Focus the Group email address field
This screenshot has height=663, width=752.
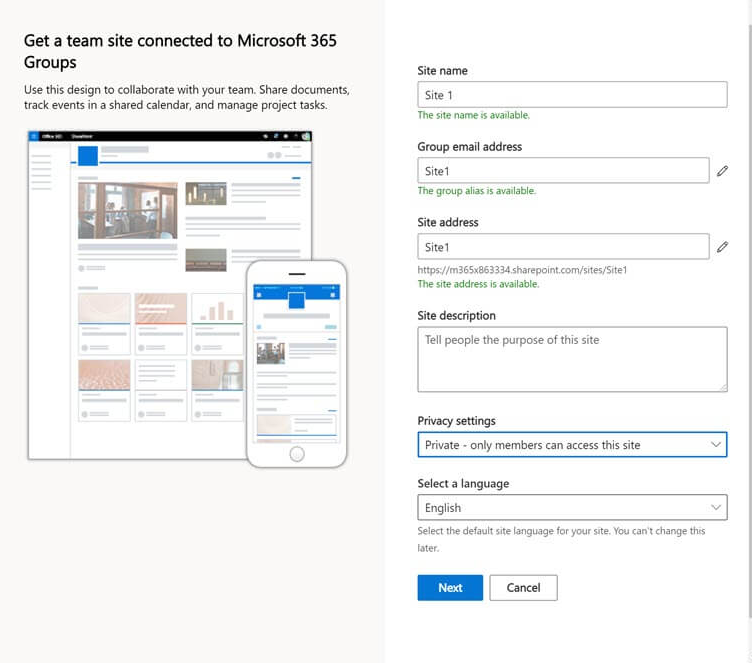pos(563,171)
